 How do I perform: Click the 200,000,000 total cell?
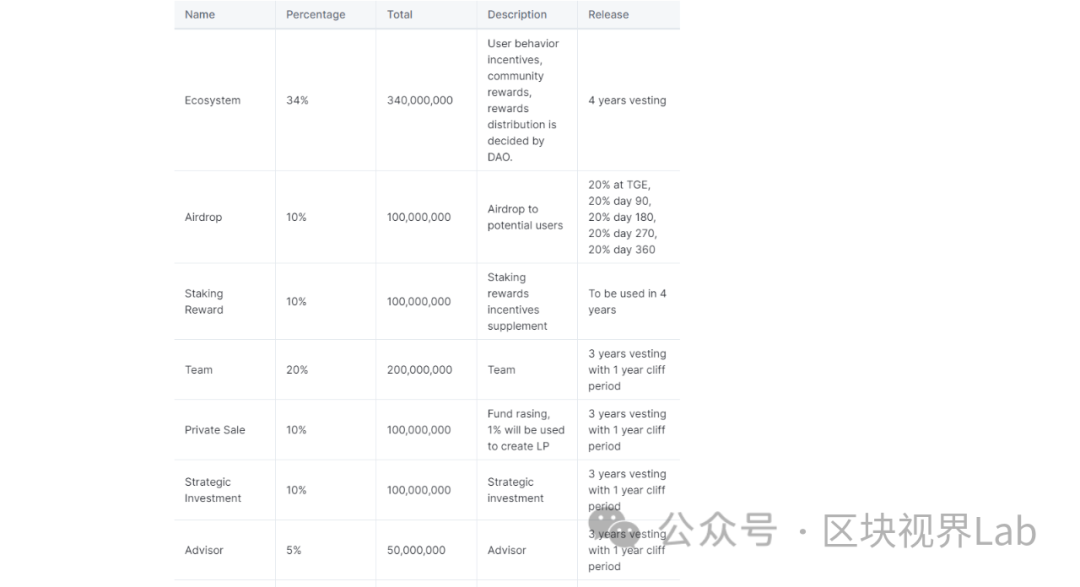point(419,370)
